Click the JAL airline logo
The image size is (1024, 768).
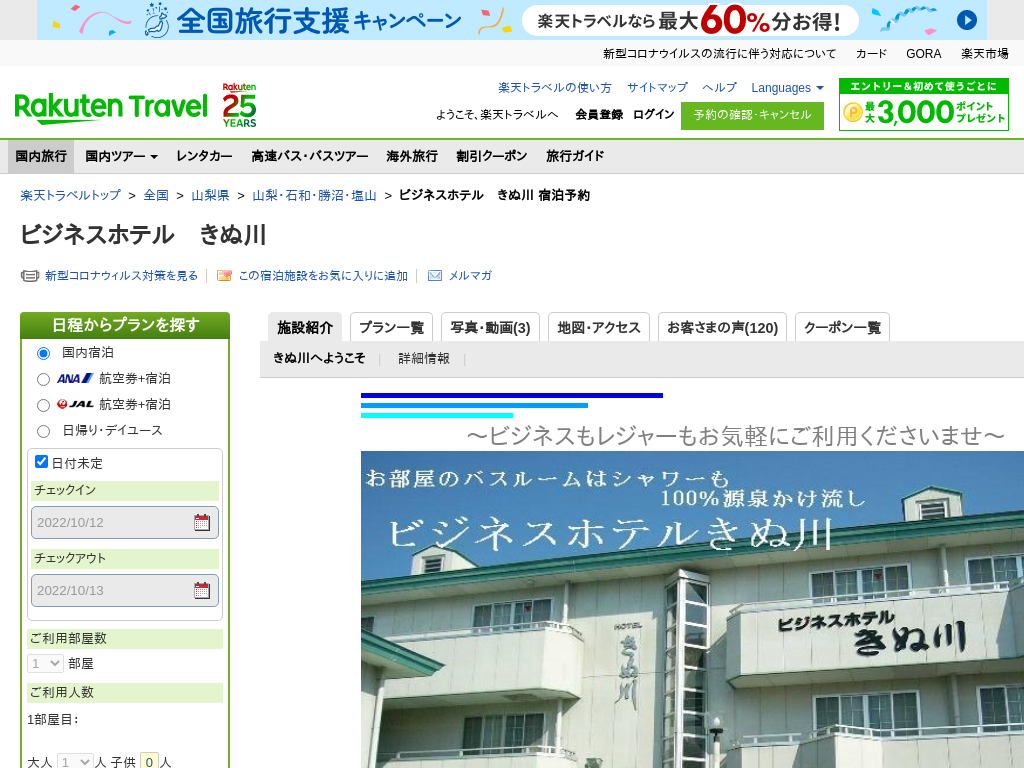point(75,404)
